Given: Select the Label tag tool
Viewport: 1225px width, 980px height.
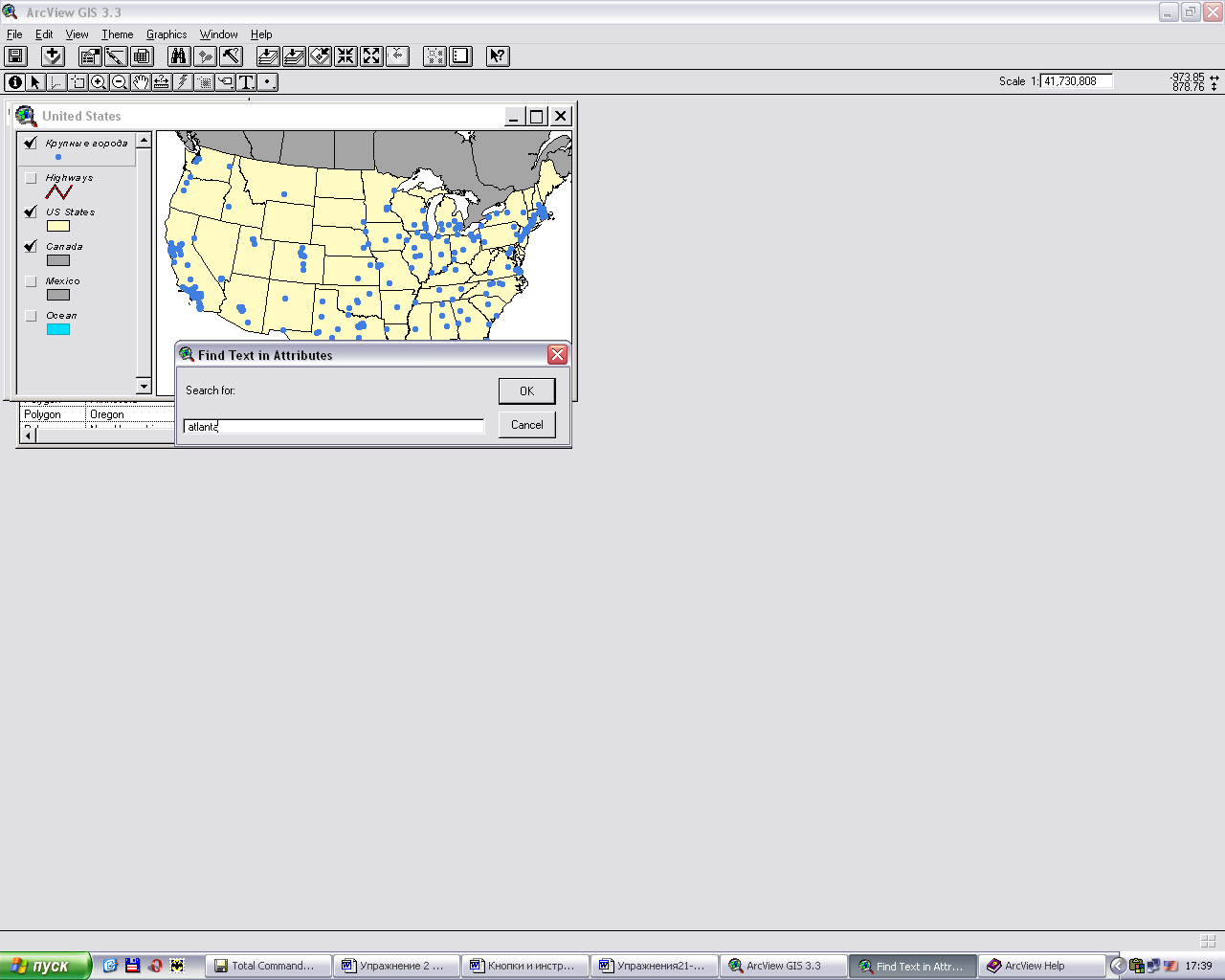Looking at the screenshot, I should coord(225,82).
